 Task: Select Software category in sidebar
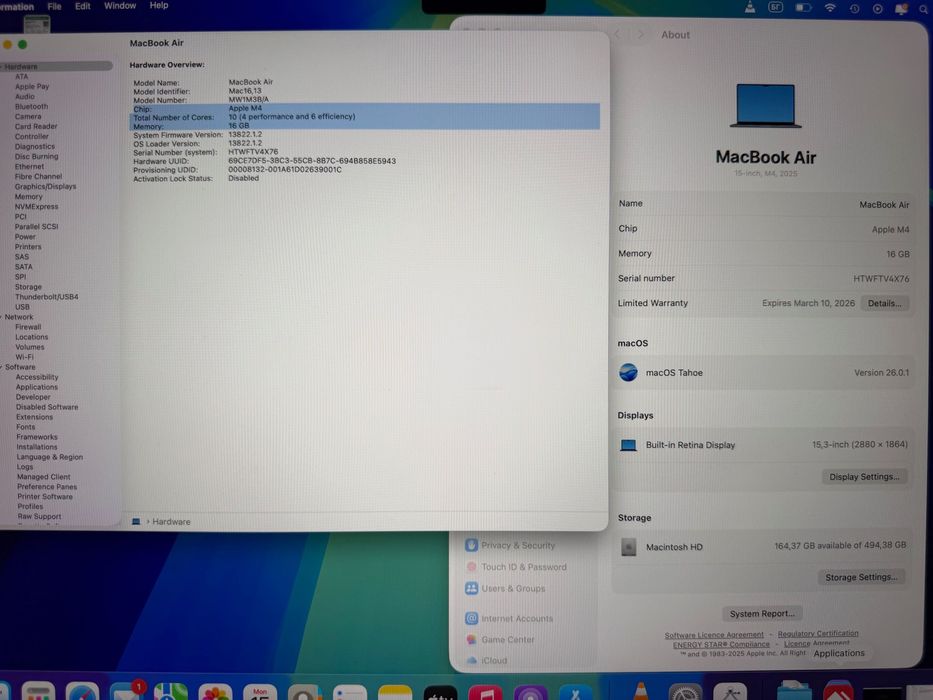(20, 367)
